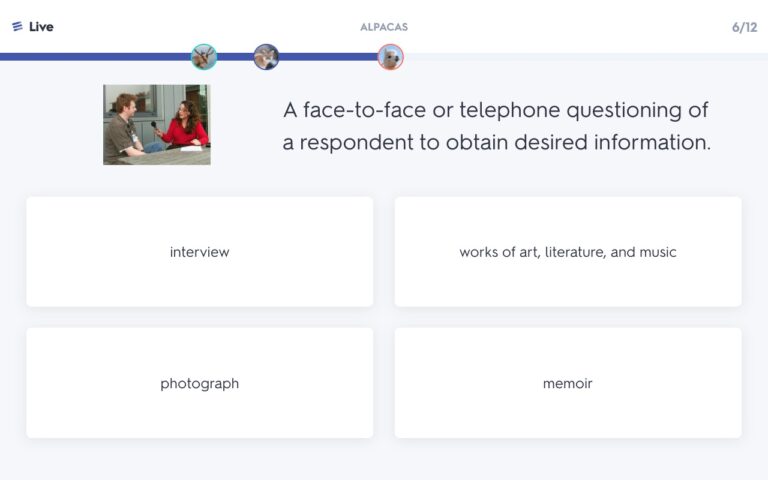This screenshot has height=480, width=768.
Task: Click the word "respondent" in the question
Action: [x=356, y=143]
